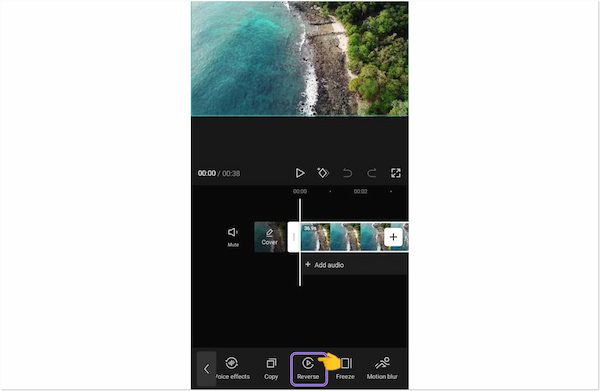Screen dimensions: 600x391
Task: Open Motion blur tool
Action: [x=382, y=368]
